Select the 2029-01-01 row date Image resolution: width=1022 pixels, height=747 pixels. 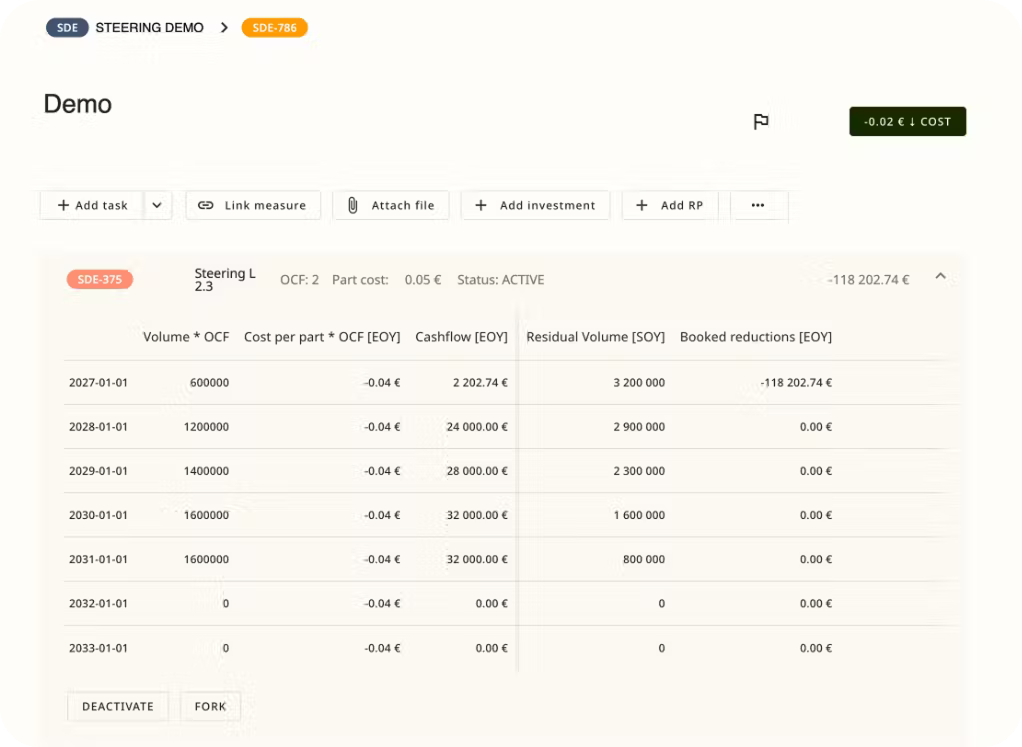(98, 471)
